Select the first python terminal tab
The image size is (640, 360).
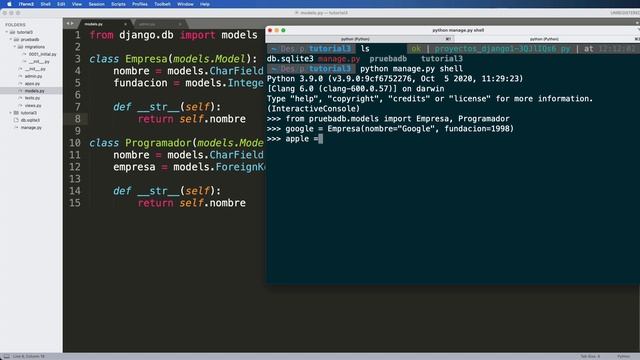[x=355, y=39]
